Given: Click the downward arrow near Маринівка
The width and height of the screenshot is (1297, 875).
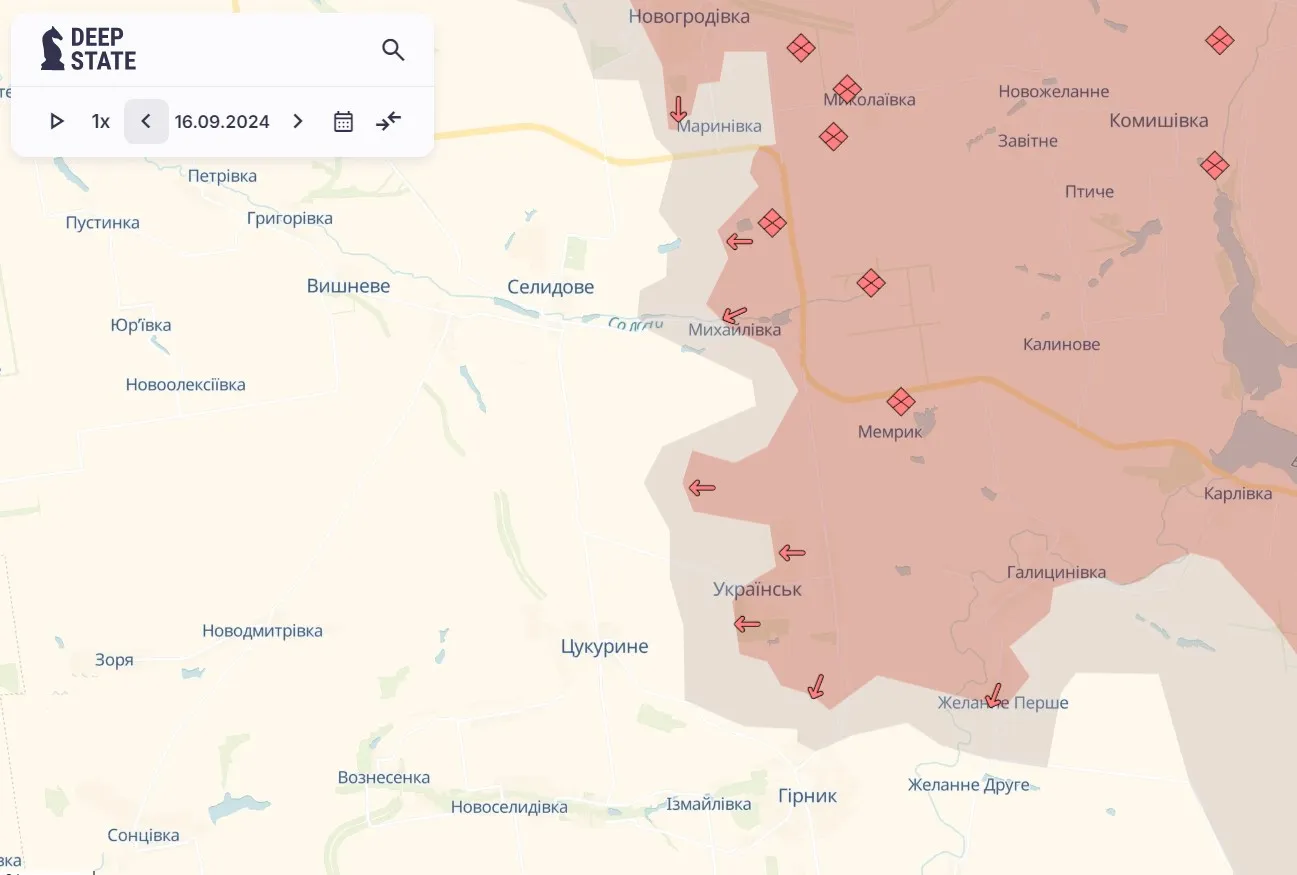Looking at the screenshot, I should [x=679, y=109].
